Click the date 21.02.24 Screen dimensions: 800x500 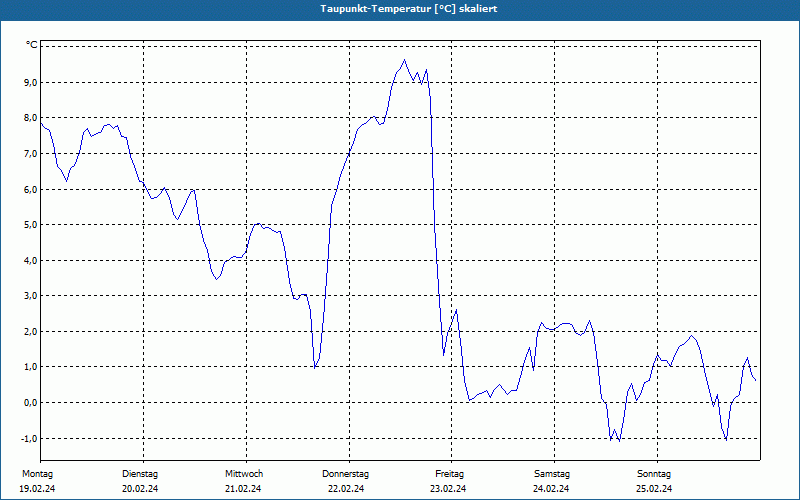[x=243, y=489]
